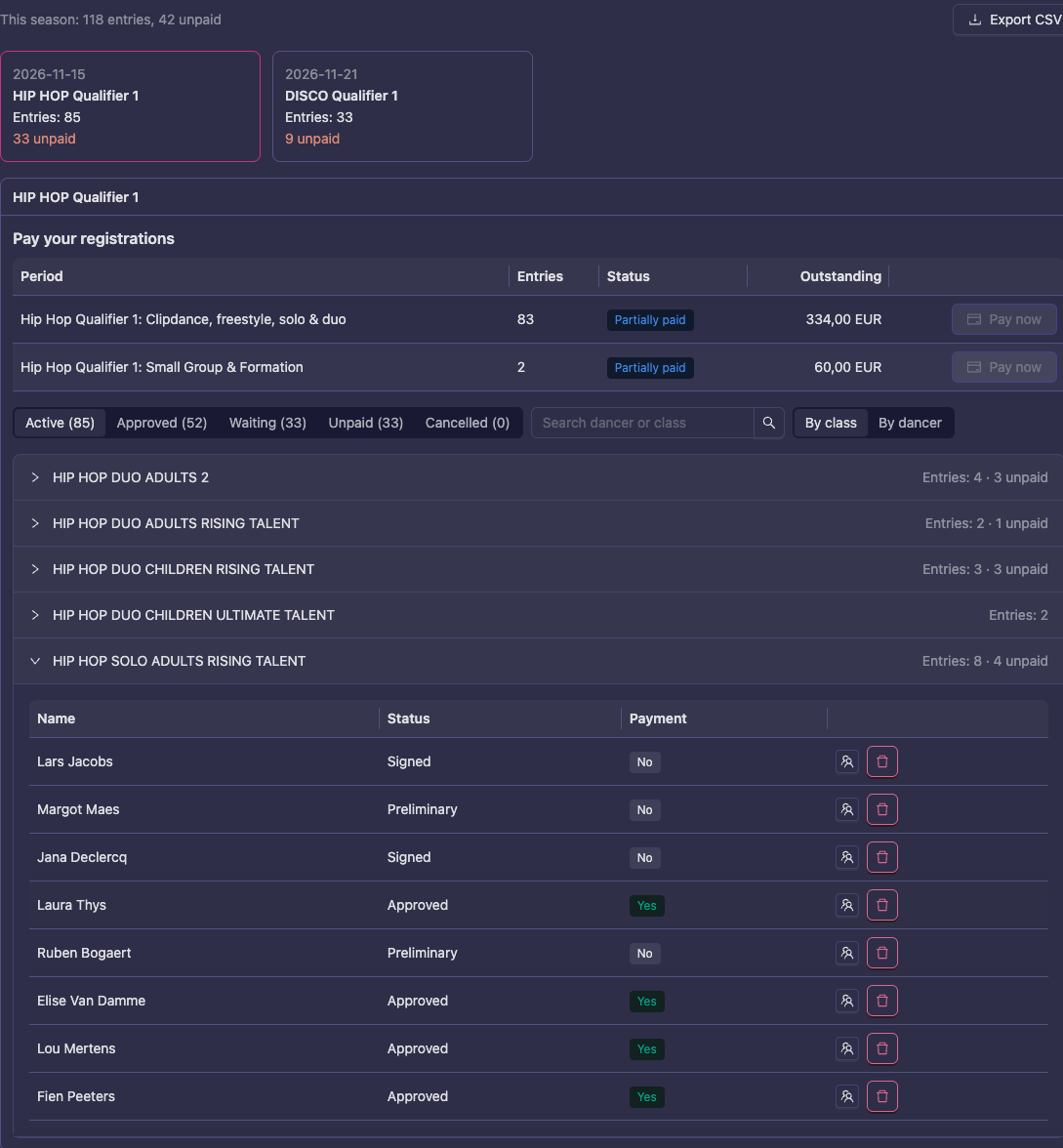Screen dimensions: 1063x1148
Task: Delete the Fien Peeters entry
Action: [x=882, y=1096]
